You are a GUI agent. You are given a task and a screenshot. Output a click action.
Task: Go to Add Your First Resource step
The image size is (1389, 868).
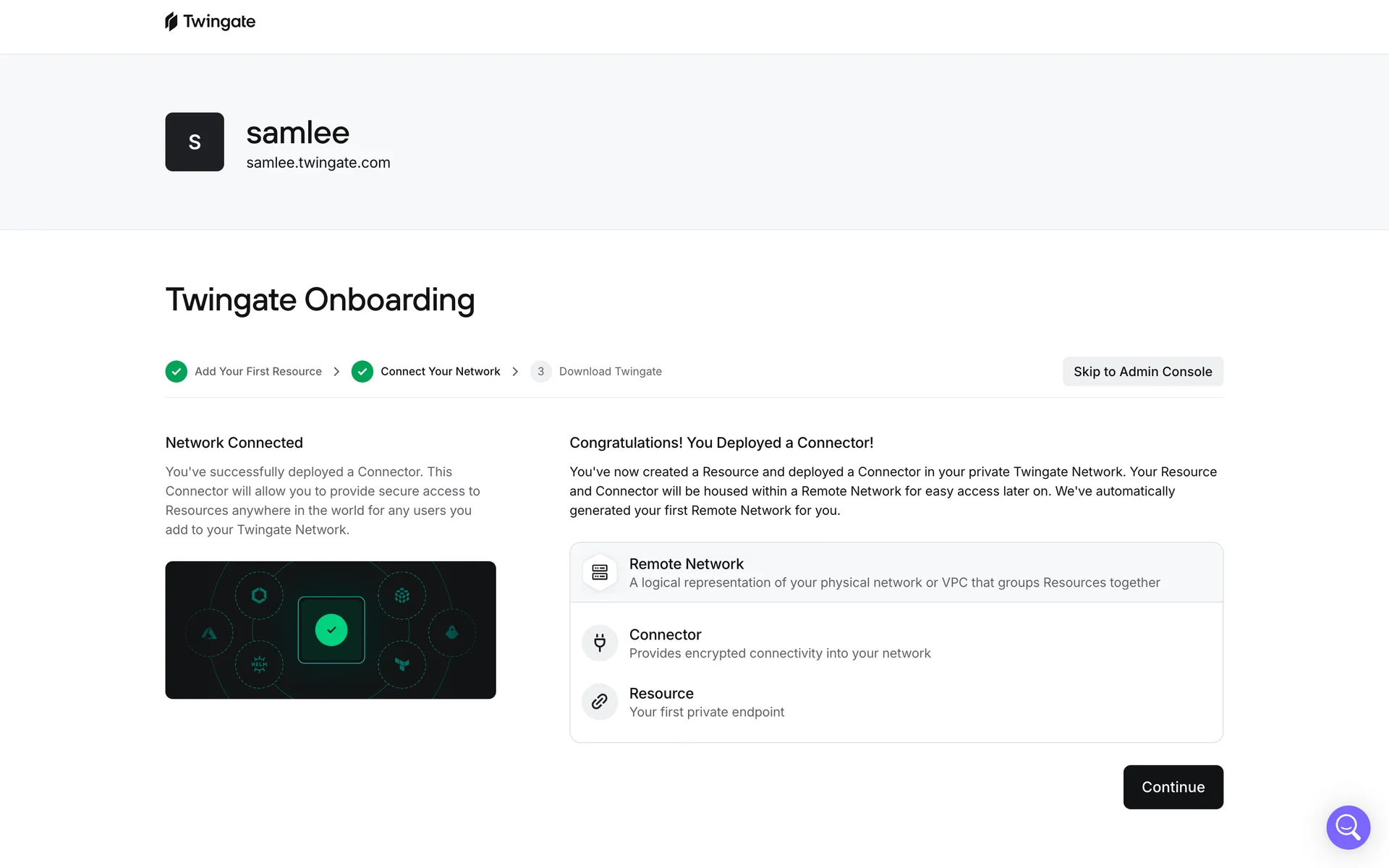click(x=258, y=371)
